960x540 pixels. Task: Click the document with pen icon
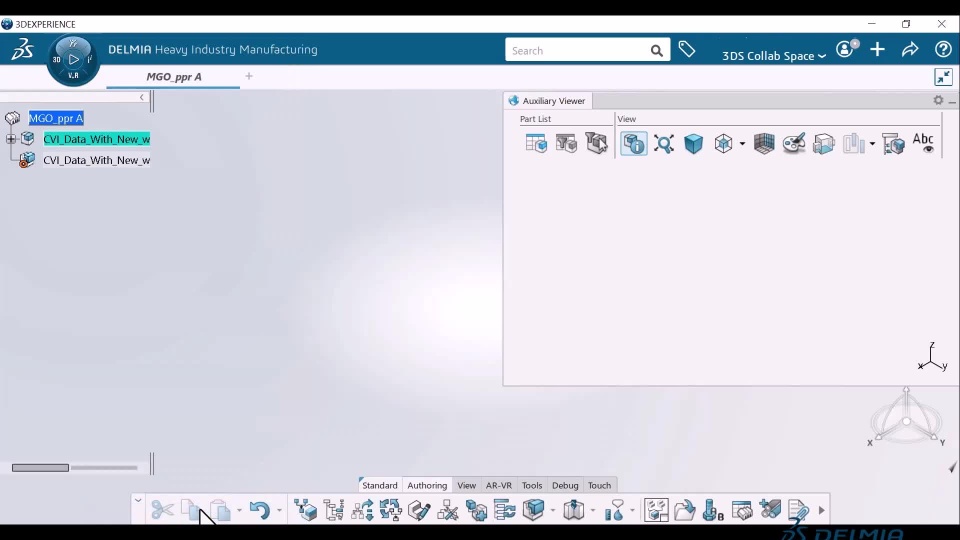pyautogui.click(x=798, y=509)
